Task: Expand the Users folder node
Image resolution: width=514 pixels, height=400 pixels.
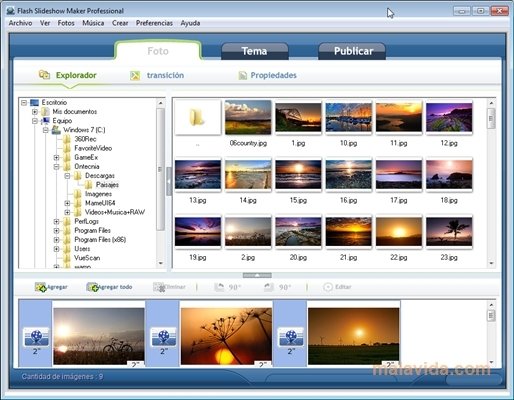Action: (56, 249)
